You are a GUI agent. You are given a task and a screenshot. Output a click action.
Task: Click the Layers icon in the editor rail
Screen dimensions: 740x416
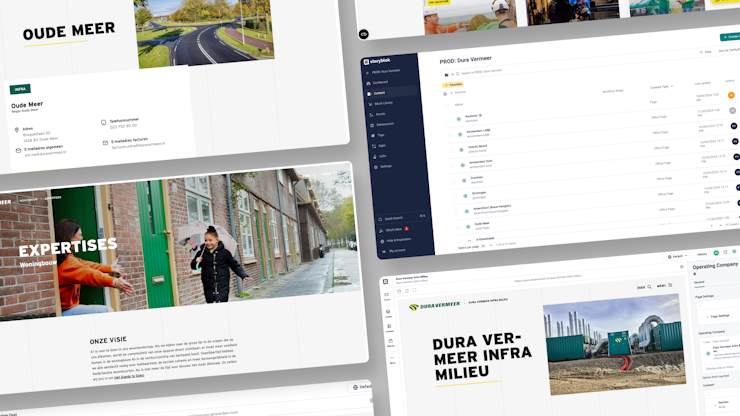pyautogui.click(x=388, y=314)
